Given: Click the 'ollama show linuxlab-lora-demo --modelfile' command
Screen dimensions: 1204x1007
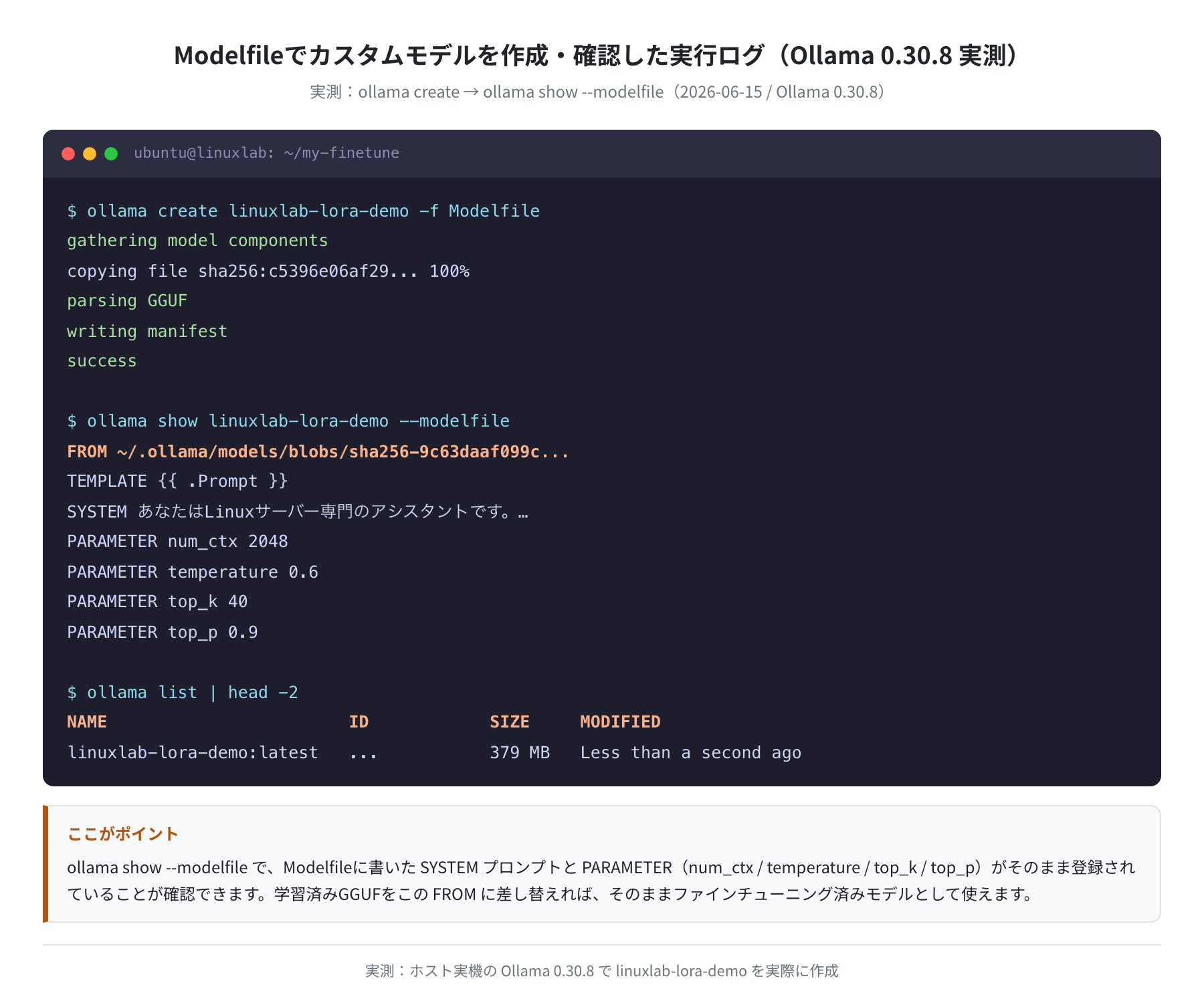Looking at the screenshot, I should coord(288,421).
